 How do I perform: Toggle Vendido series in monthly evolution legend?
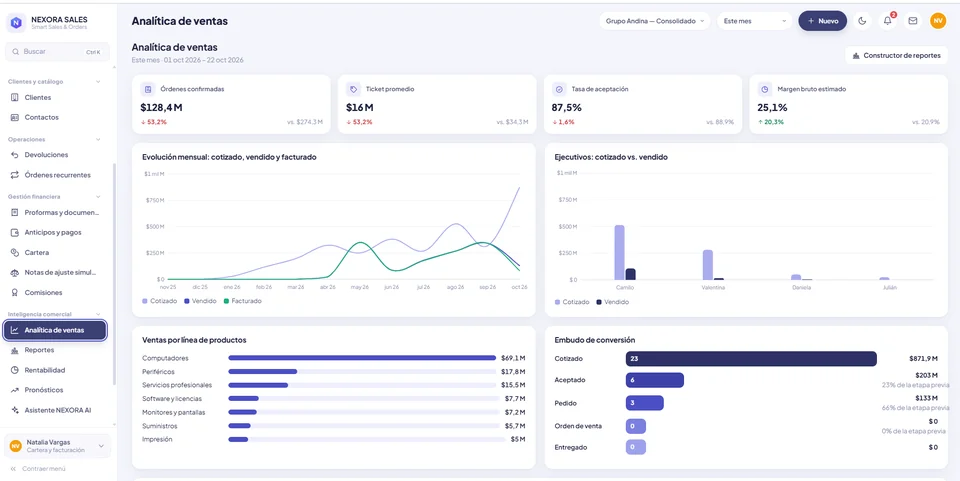pyautogui.click(x=200, y=301)
